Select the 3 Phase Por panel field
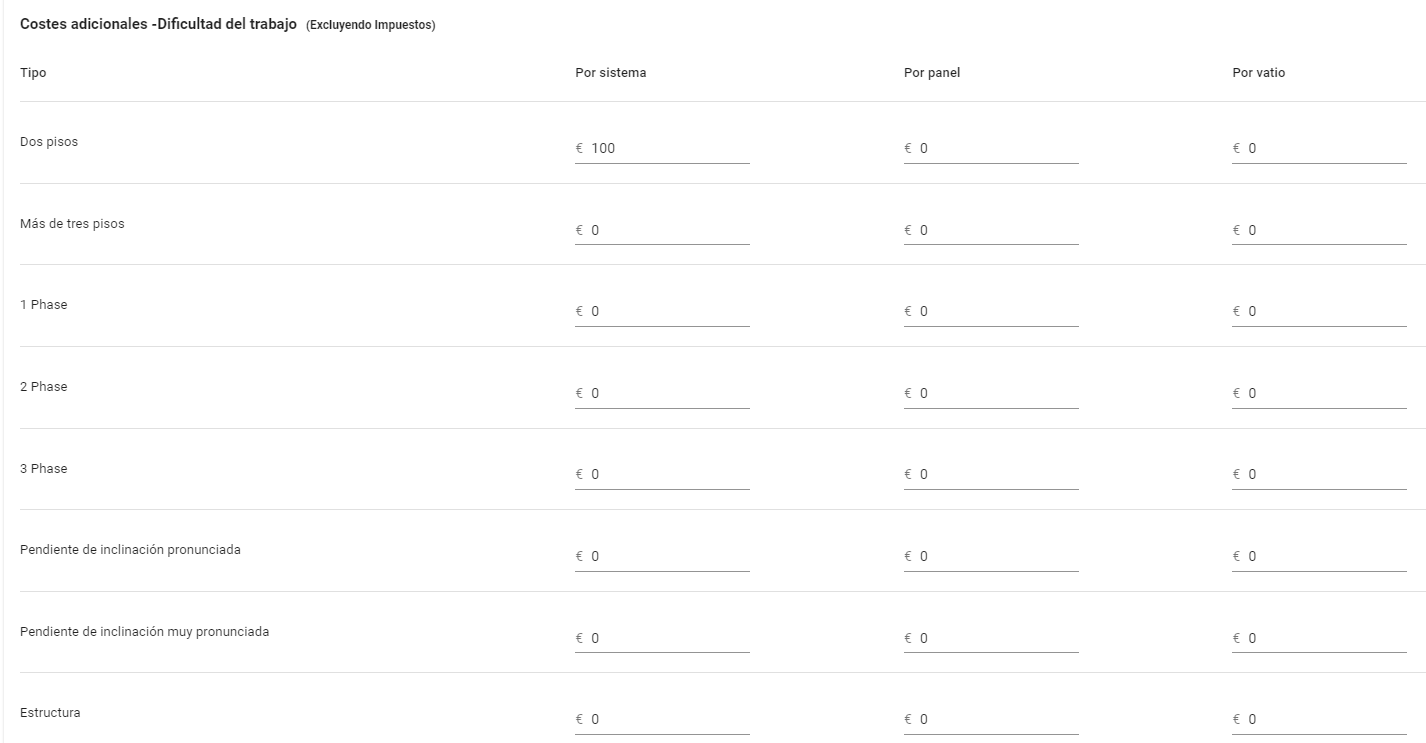This screenshot has height=743, width=1426. pyautogui.click(x=991, y=474)
